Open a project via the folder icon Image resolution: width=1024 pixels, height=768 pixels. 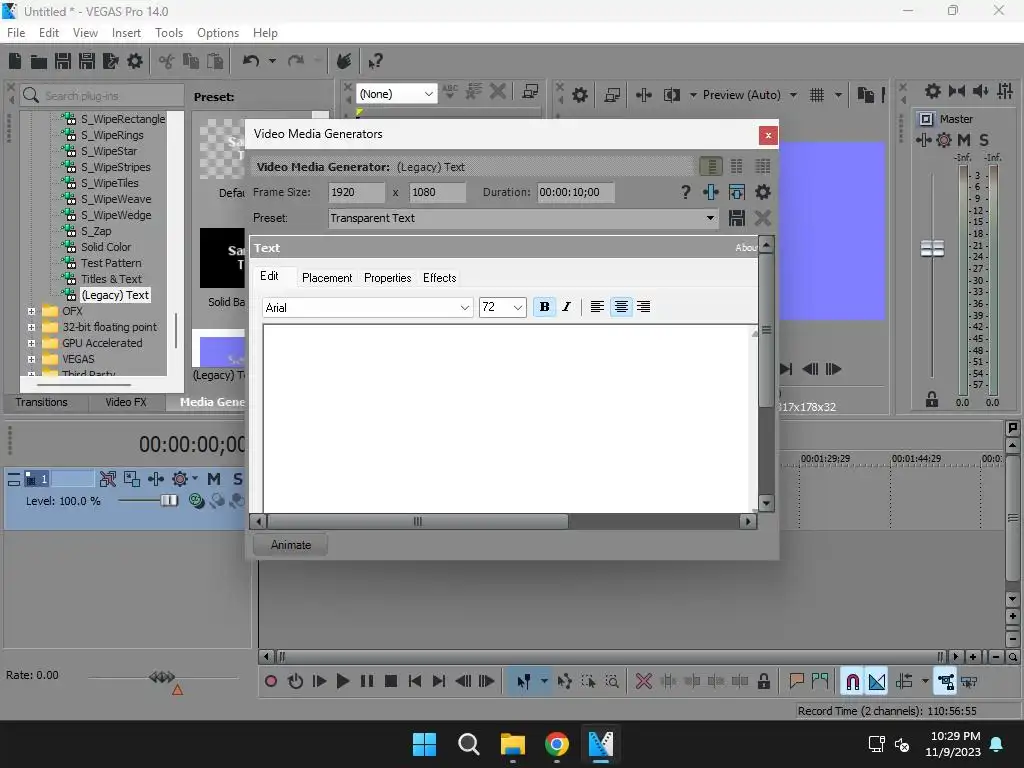tap(39, 61)
